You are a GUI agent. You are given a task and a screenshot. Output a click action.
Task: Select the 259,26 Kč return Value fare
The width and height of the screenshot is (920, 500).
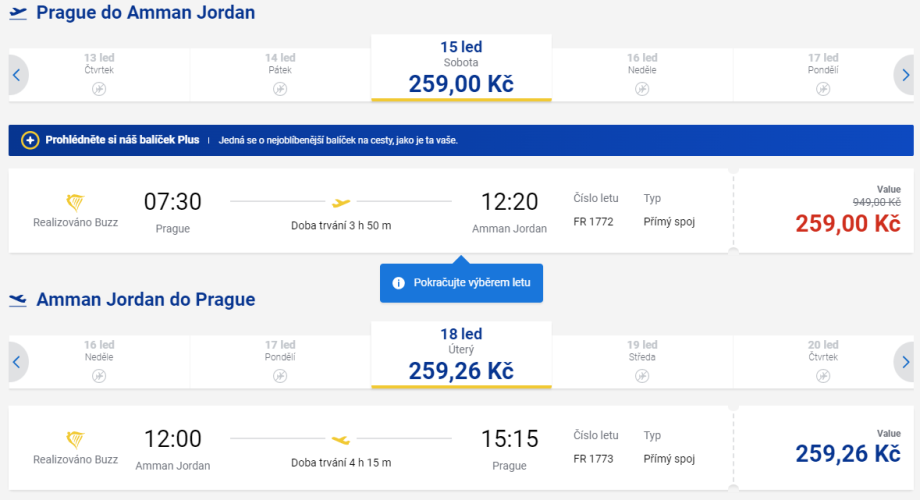[847, 452]
